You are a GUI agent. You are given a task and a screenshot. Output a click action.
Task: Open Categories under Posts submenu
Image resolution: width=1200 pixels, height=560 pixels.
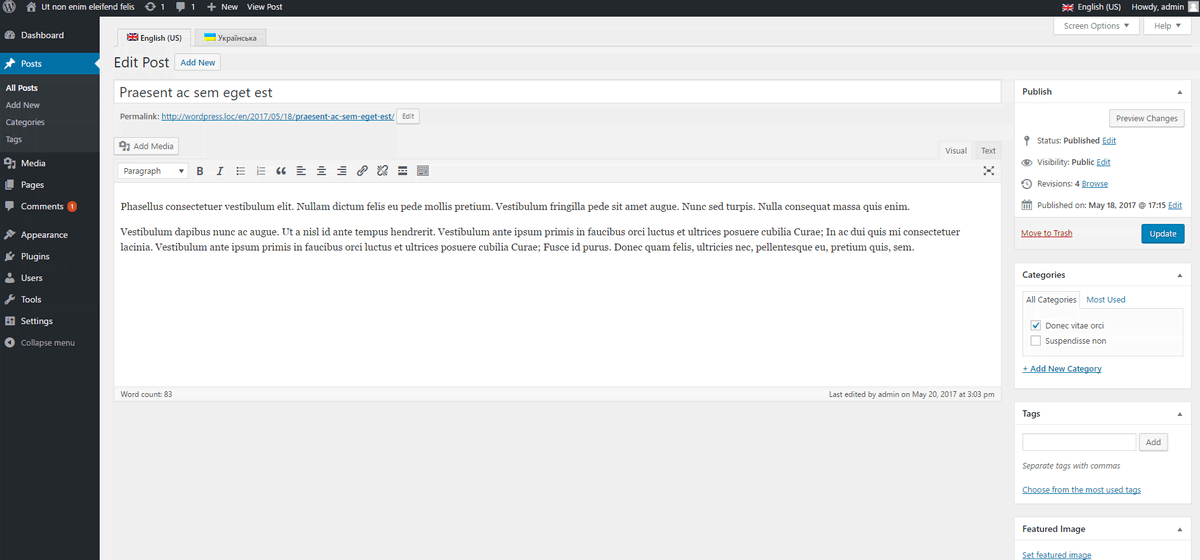(x=25, y=122)
